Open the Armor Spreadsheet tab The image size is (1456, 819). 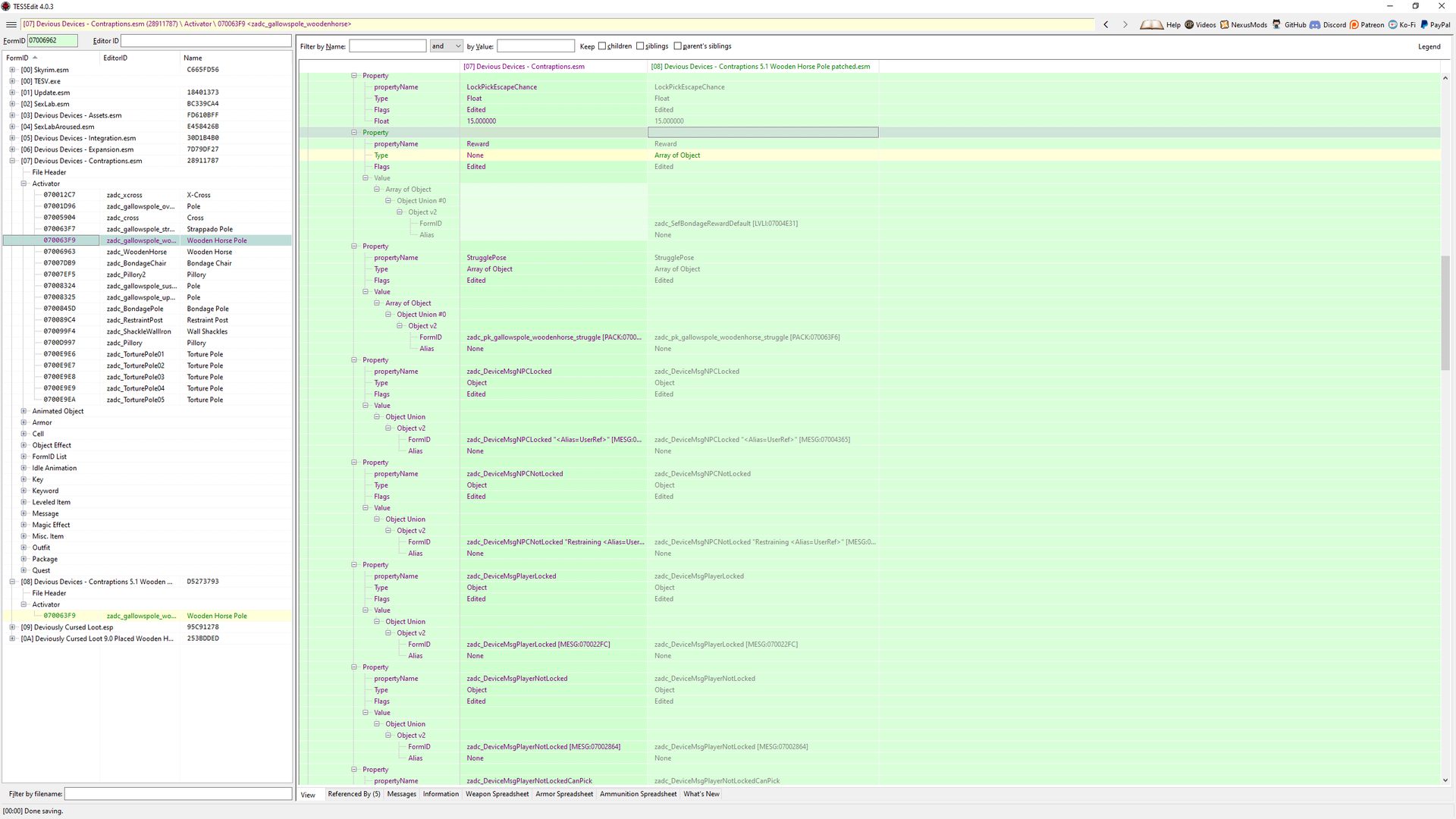point(564,794)
